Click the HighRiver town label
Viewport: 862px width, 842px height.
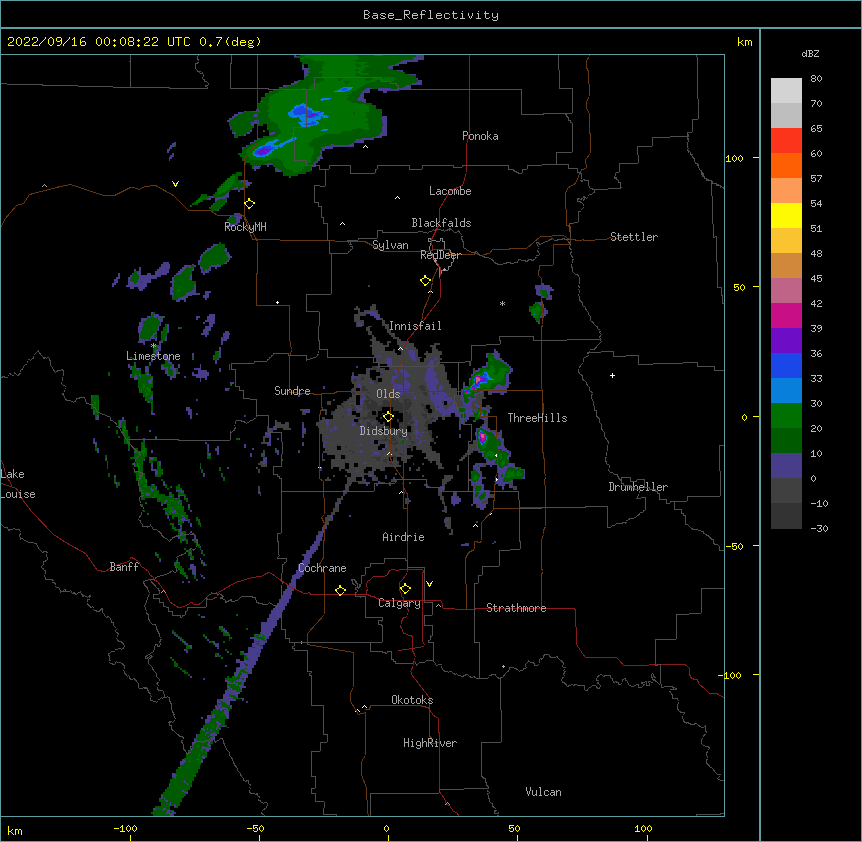430,743
